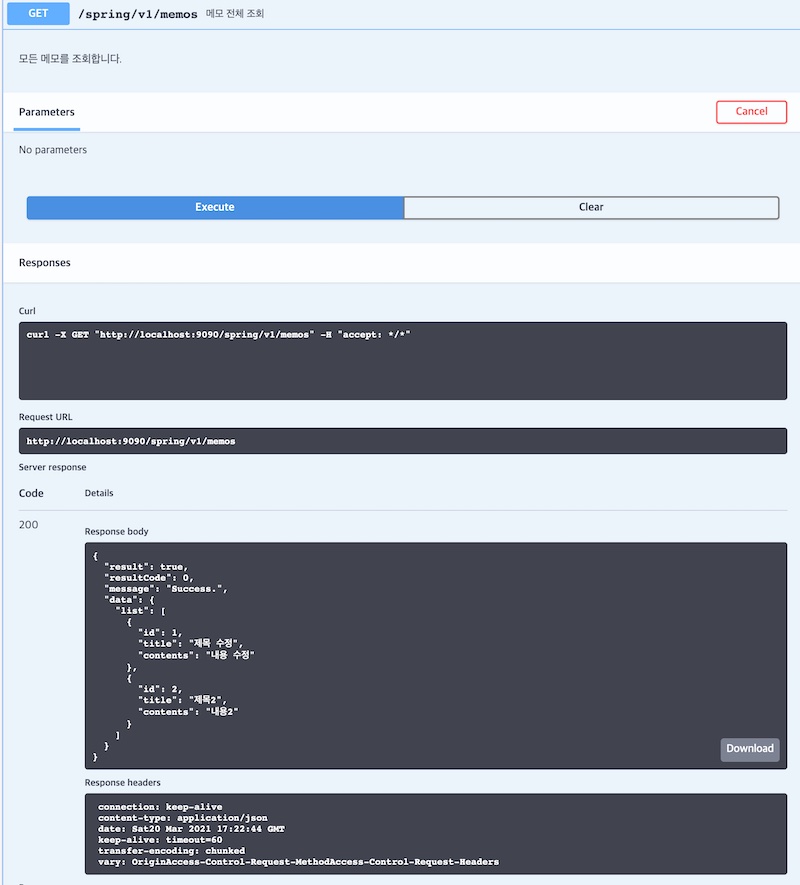Click the "contents": "내용2" line
This screenshot has width=800, height=885.
pyautogui.click(x=188, y=712)
